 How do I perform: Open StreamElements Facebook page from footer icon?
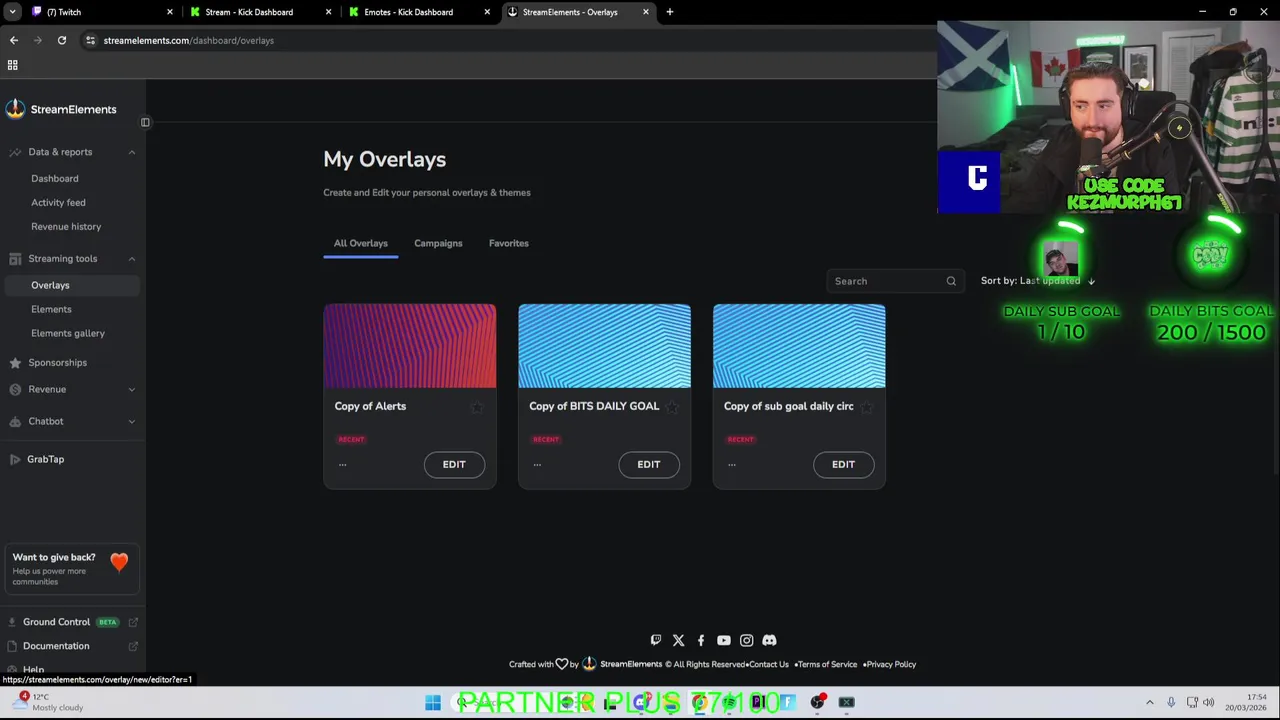[701, 640]
